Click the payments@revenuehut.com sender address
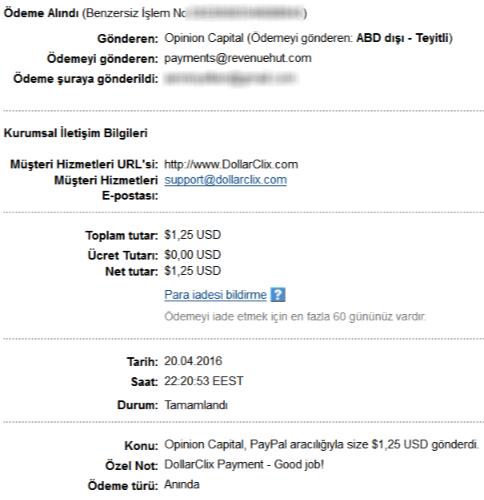Image resolution: width=484 pixels, height=500 pixels. [238, 58]
